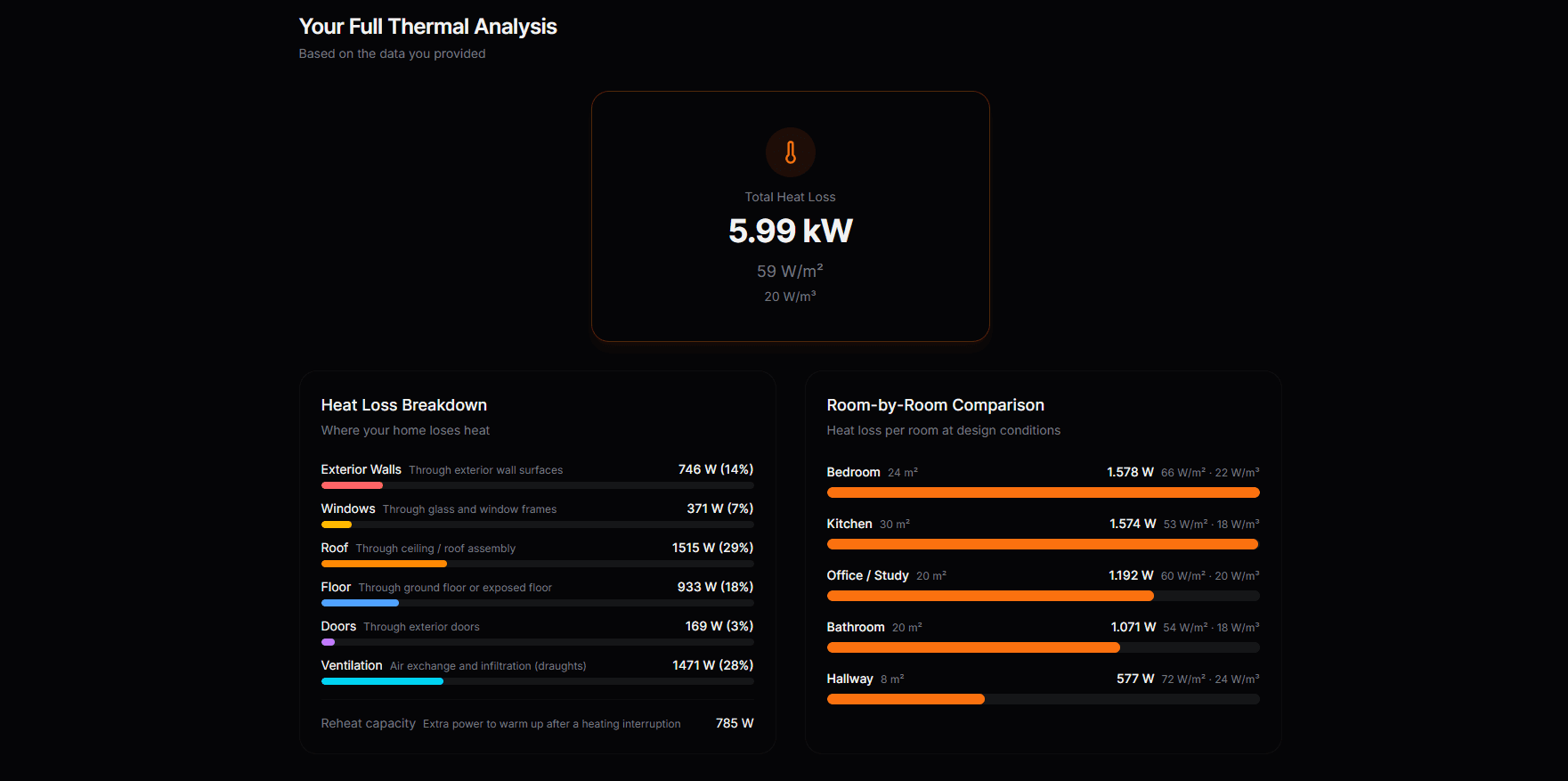This screenshot has width=1568, height=781.
Task: Select the Bedroom room bar
Action: click(1043, 492)
